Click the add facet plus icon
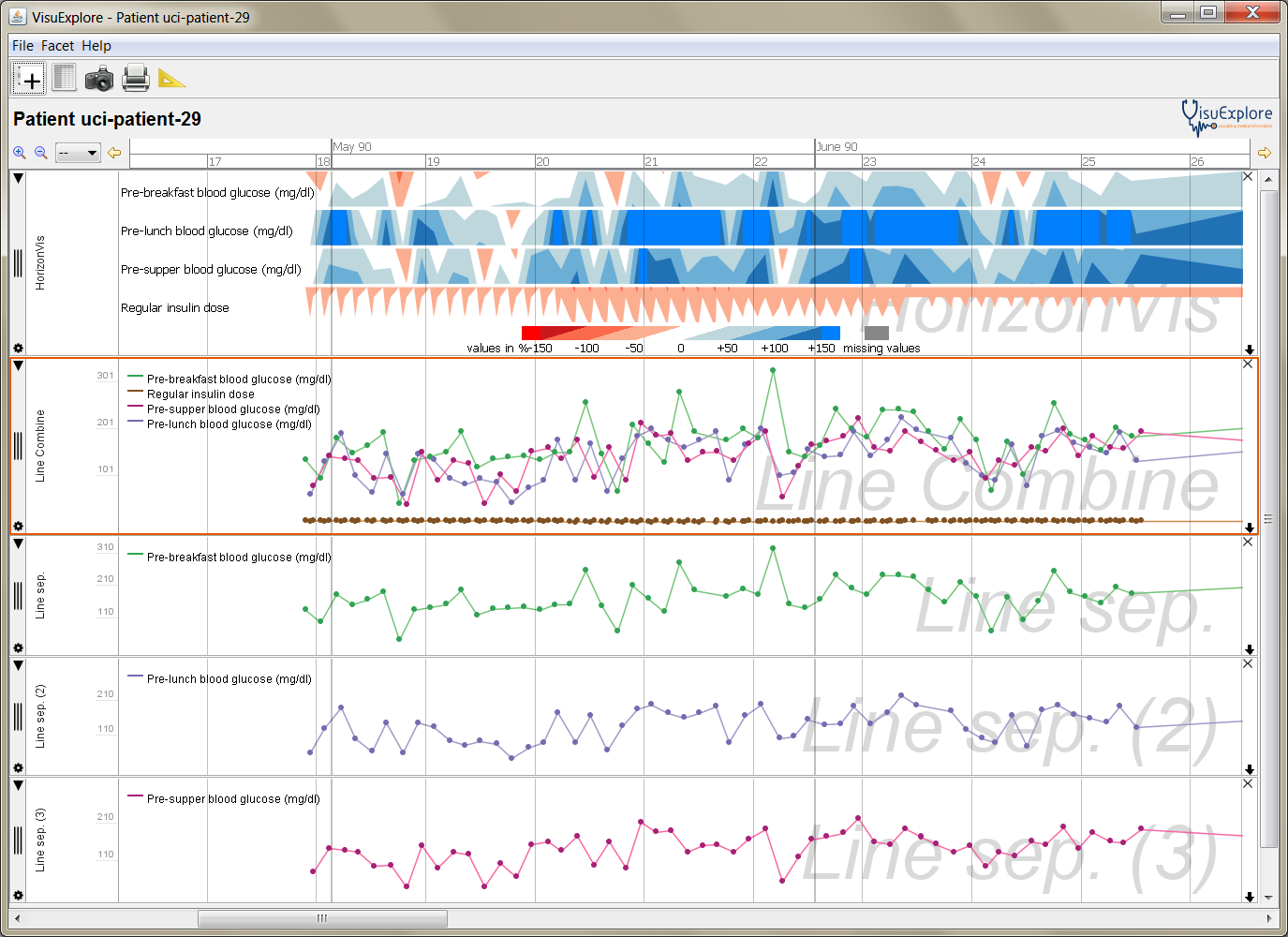 tap(28, 79)
